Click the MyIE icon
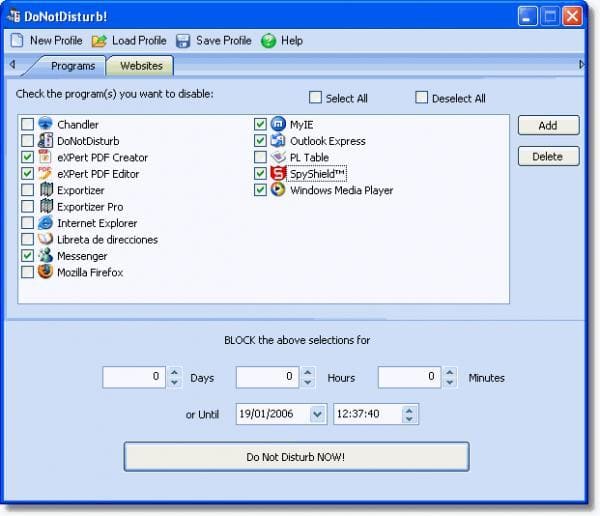 pyautogui.click(x=278, y=124)
